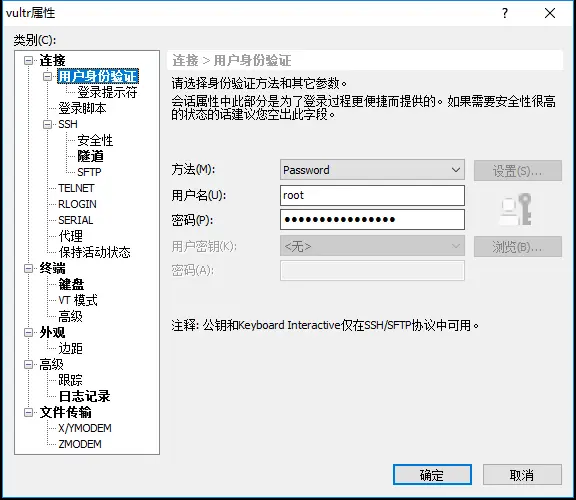Open 隧道 settings under SSH
576x500 pixels.
pyautogui.click(x=90, y=156)
